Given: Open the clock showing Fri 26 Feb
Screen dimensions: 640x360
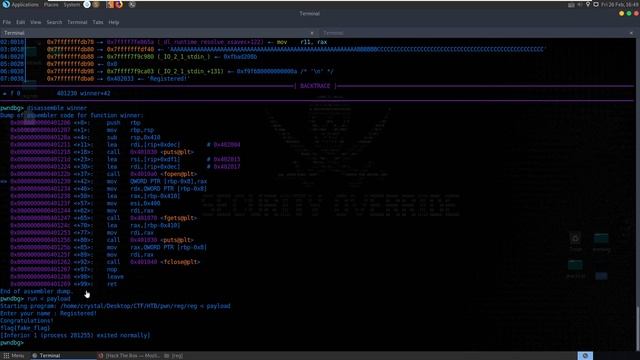Looking at the screenshot, I should pyautogui.click(x=620, y=4).
